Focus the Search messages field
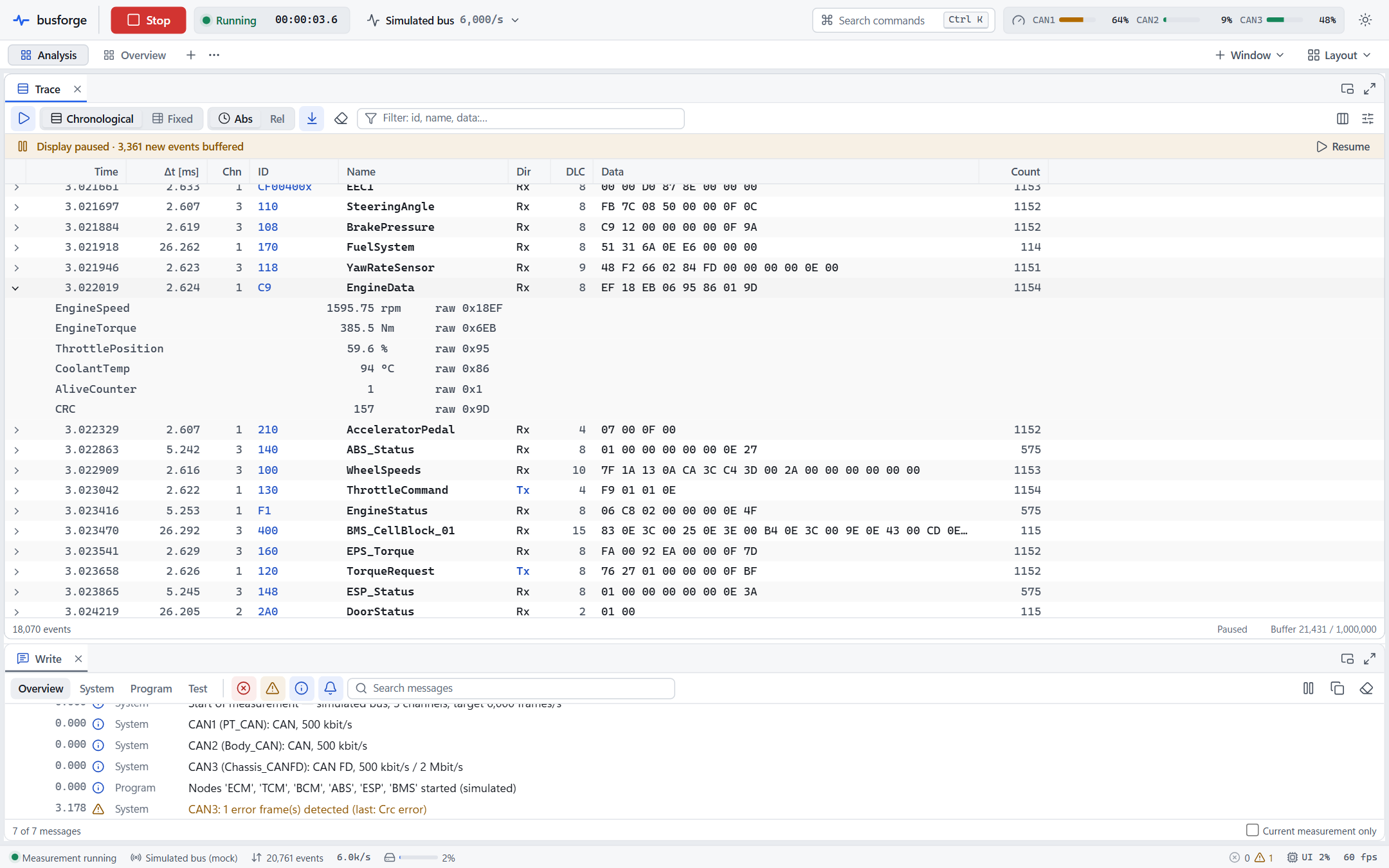The width and height of the screenshot is (1389, 868). 511,689
